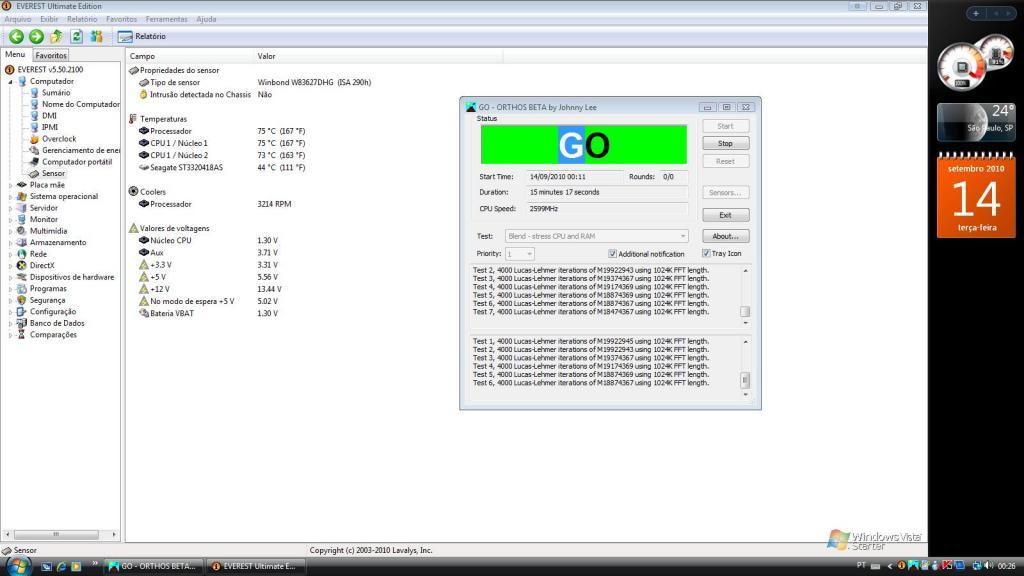Expand the Sistema operacional tree node
This screenshot has height=576, width=1024.
tap(10, 197)
